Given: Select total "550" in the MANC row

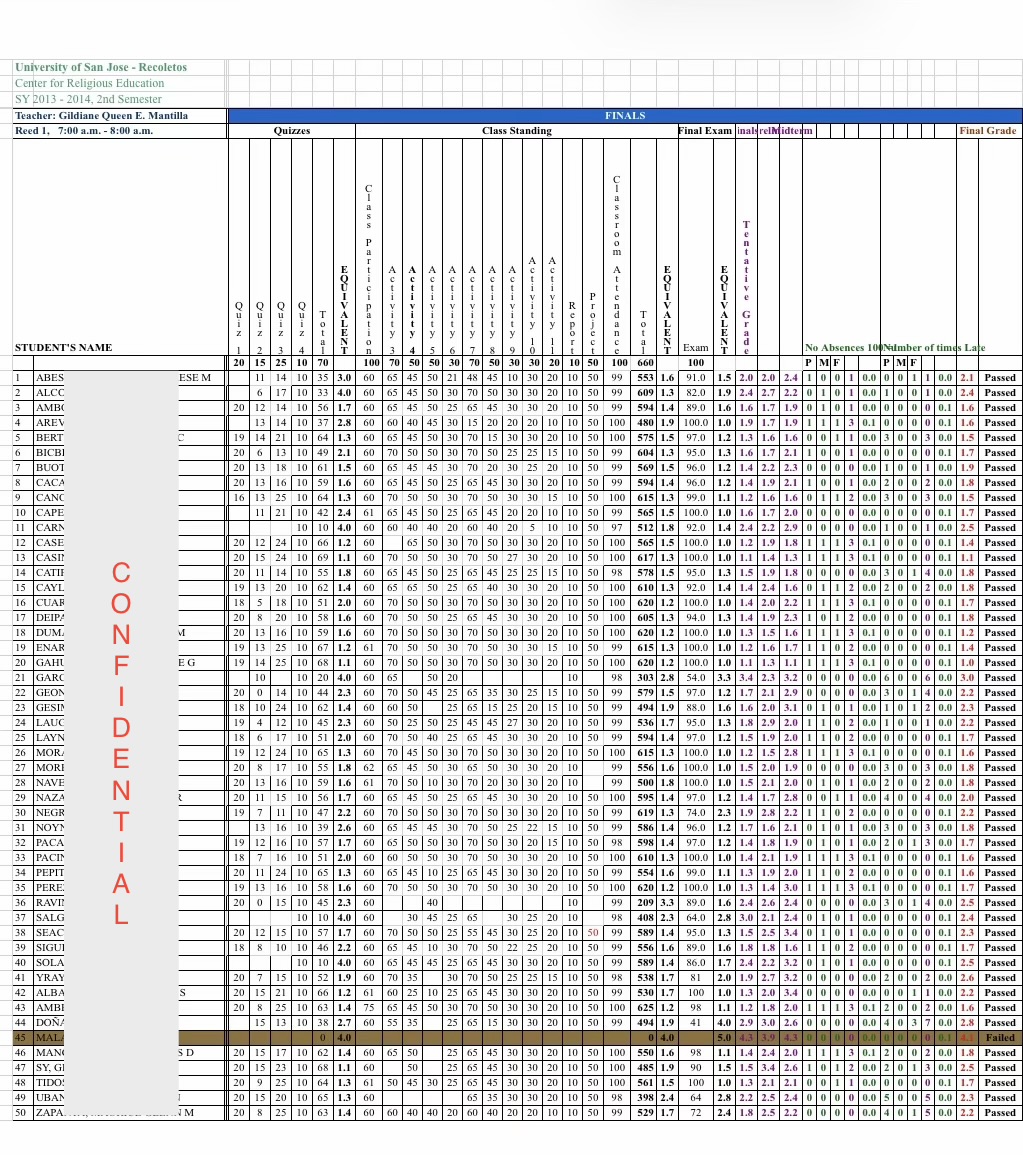Looking at the screenshot, I should [645, 1053].
